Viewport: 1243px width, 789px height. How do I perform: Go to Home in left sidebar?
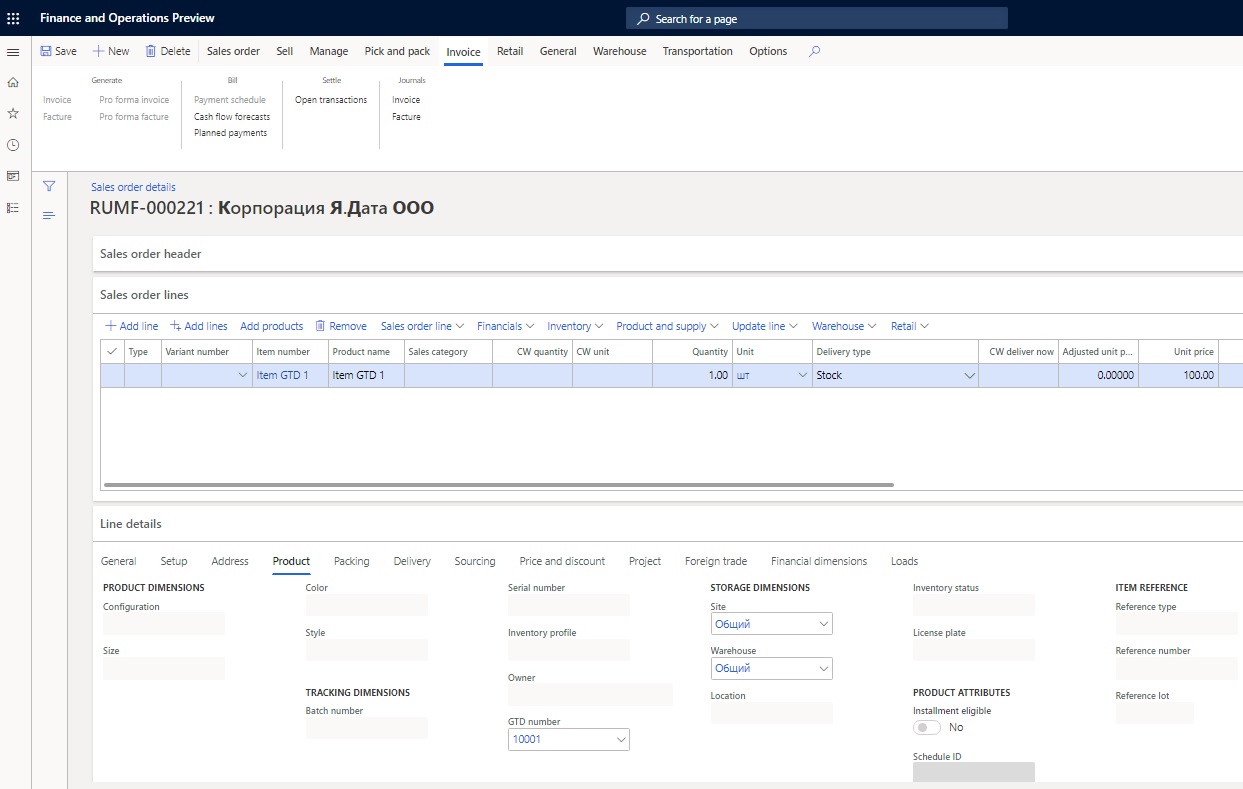point(13,82)
